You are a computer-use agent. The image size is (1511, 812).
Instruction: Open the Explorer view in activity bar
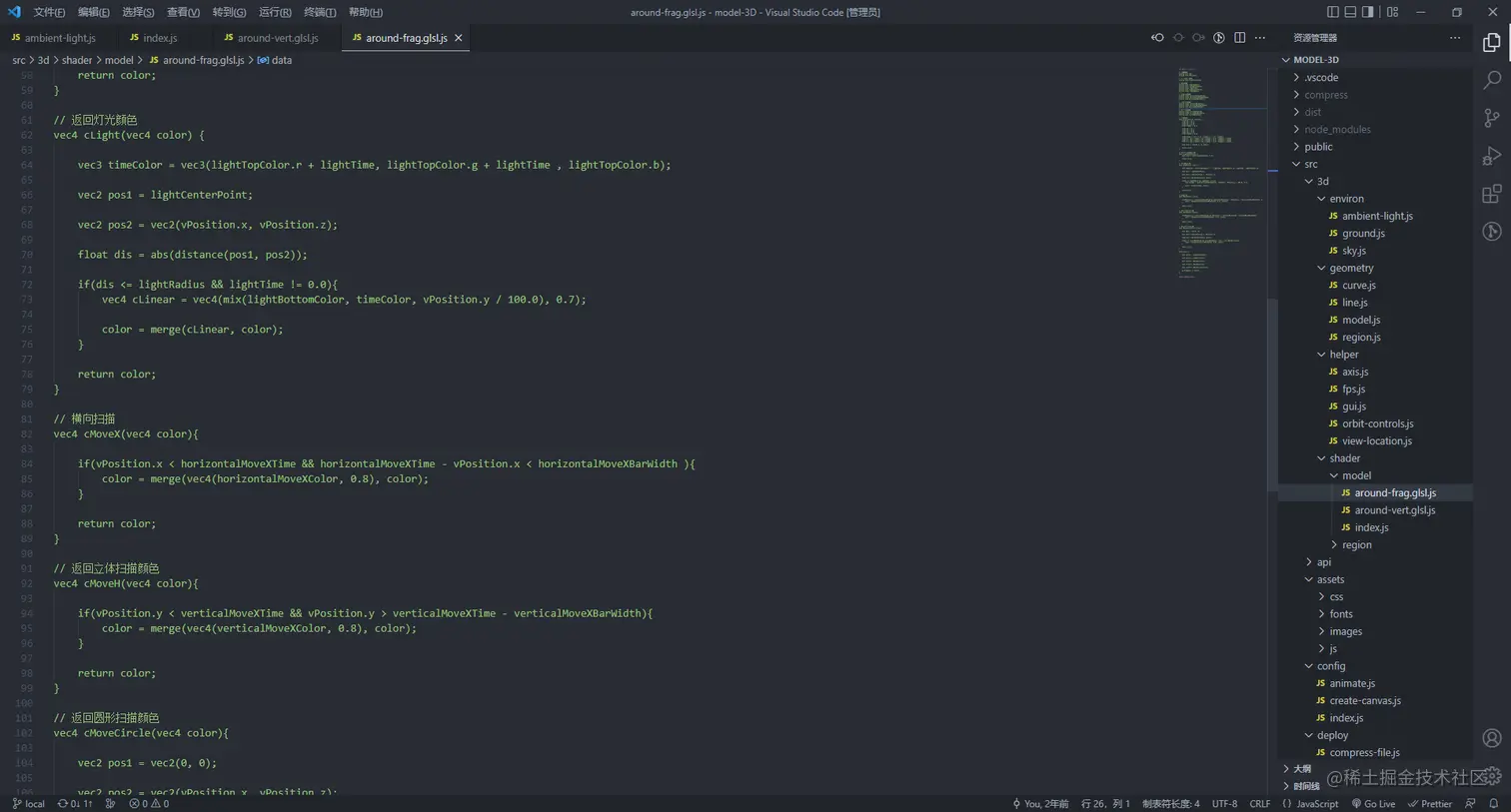(x=1491, y=43)
